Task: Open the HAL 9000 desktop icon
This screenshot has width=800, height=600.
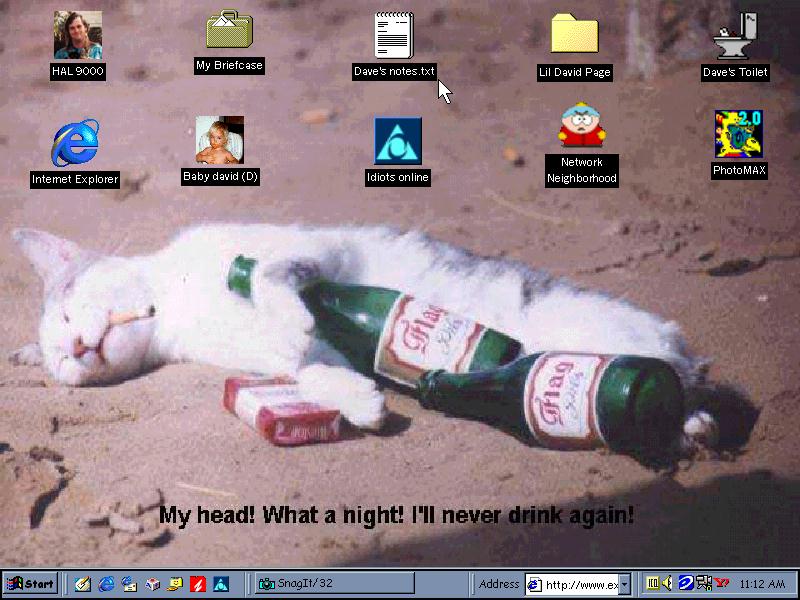Action: tap(77, 36)
